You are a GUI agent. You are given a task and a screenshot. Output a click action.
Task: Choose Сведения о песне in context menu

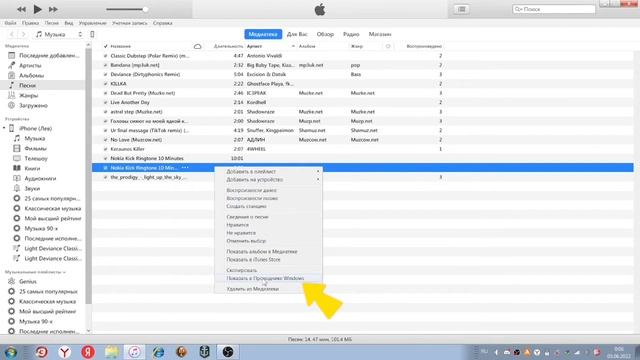269,217
